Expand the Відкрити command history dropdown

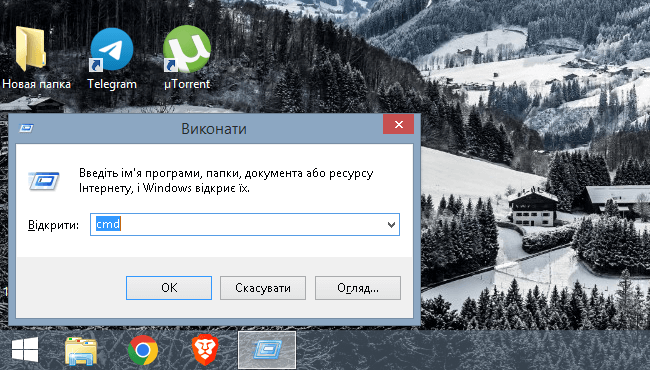pos(391,225)
